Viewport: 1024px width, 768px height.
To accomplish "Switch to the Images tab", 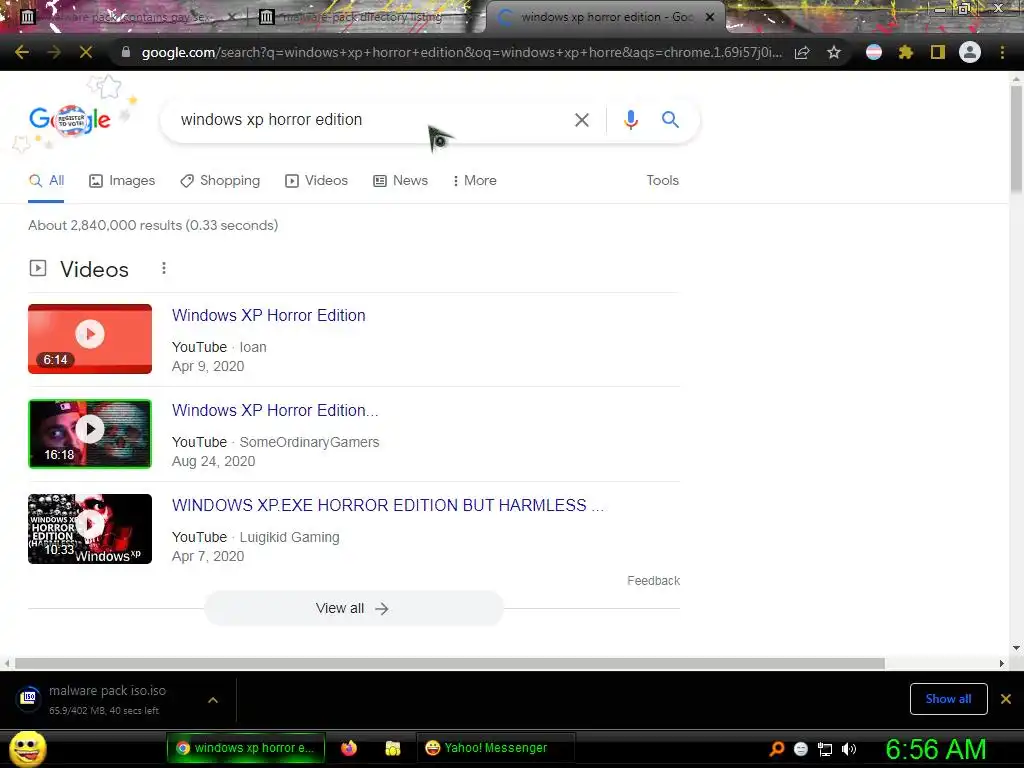I will tap(122, 181).
